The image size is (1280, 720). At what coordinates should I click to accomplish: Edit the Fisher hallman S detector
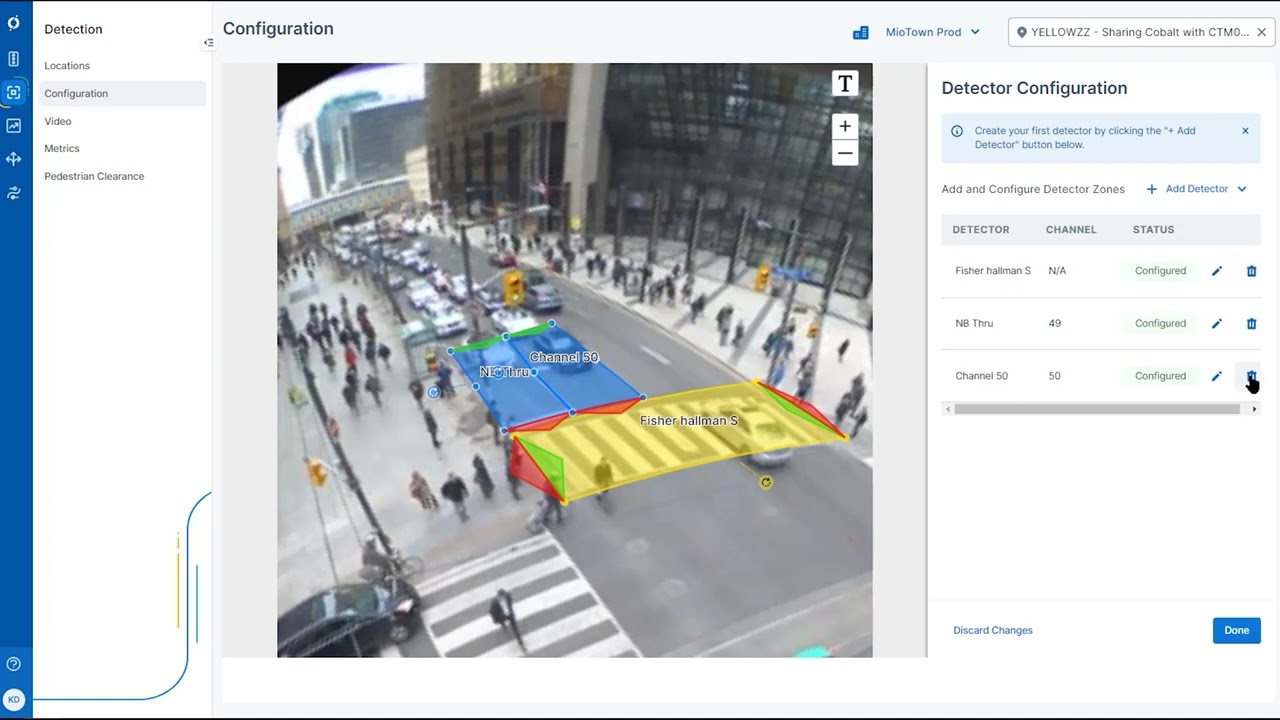(x=1217, y=271)
